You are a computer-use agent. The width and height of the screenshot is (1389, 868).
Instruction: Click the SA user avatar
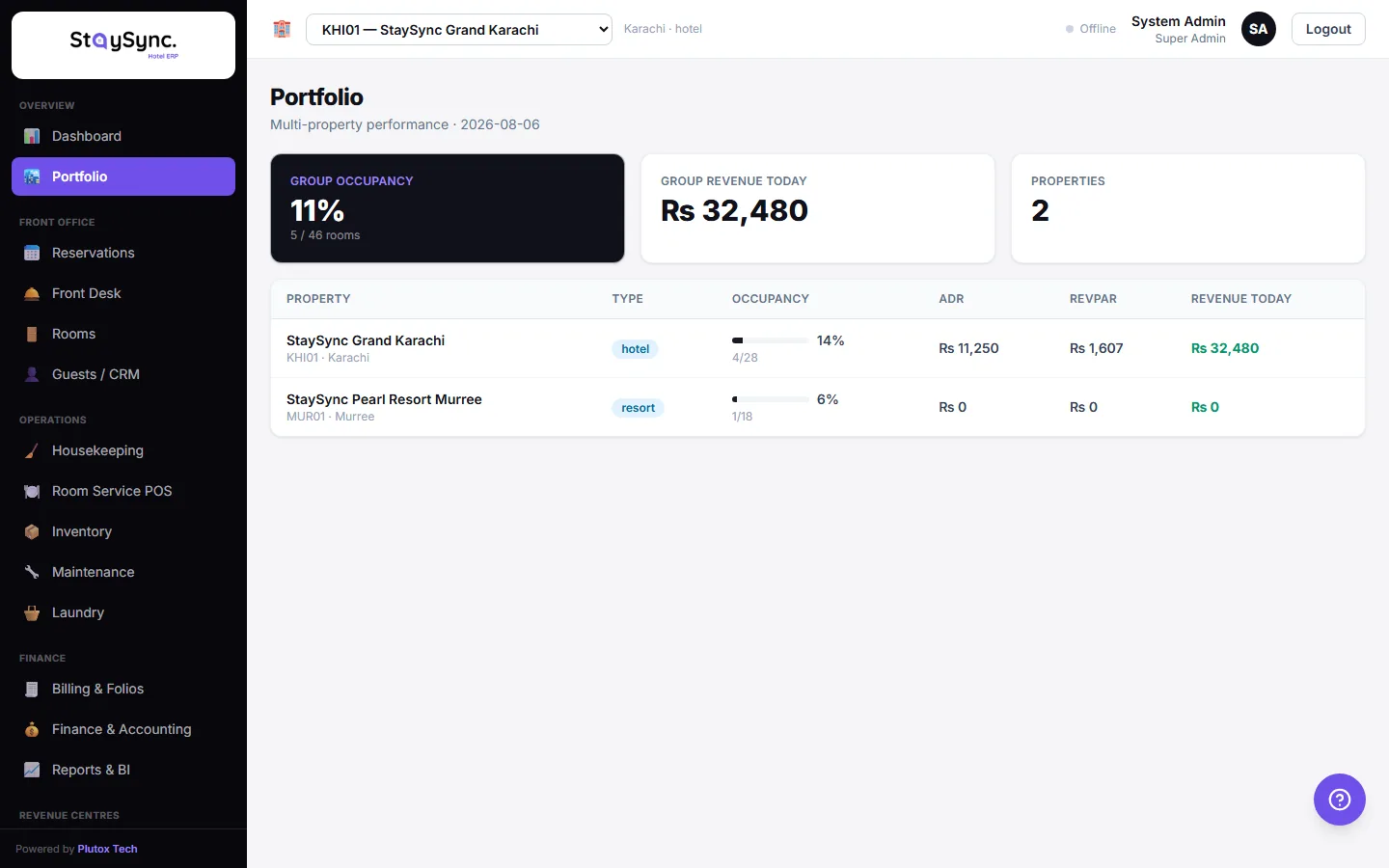[x=1259, y=29]
